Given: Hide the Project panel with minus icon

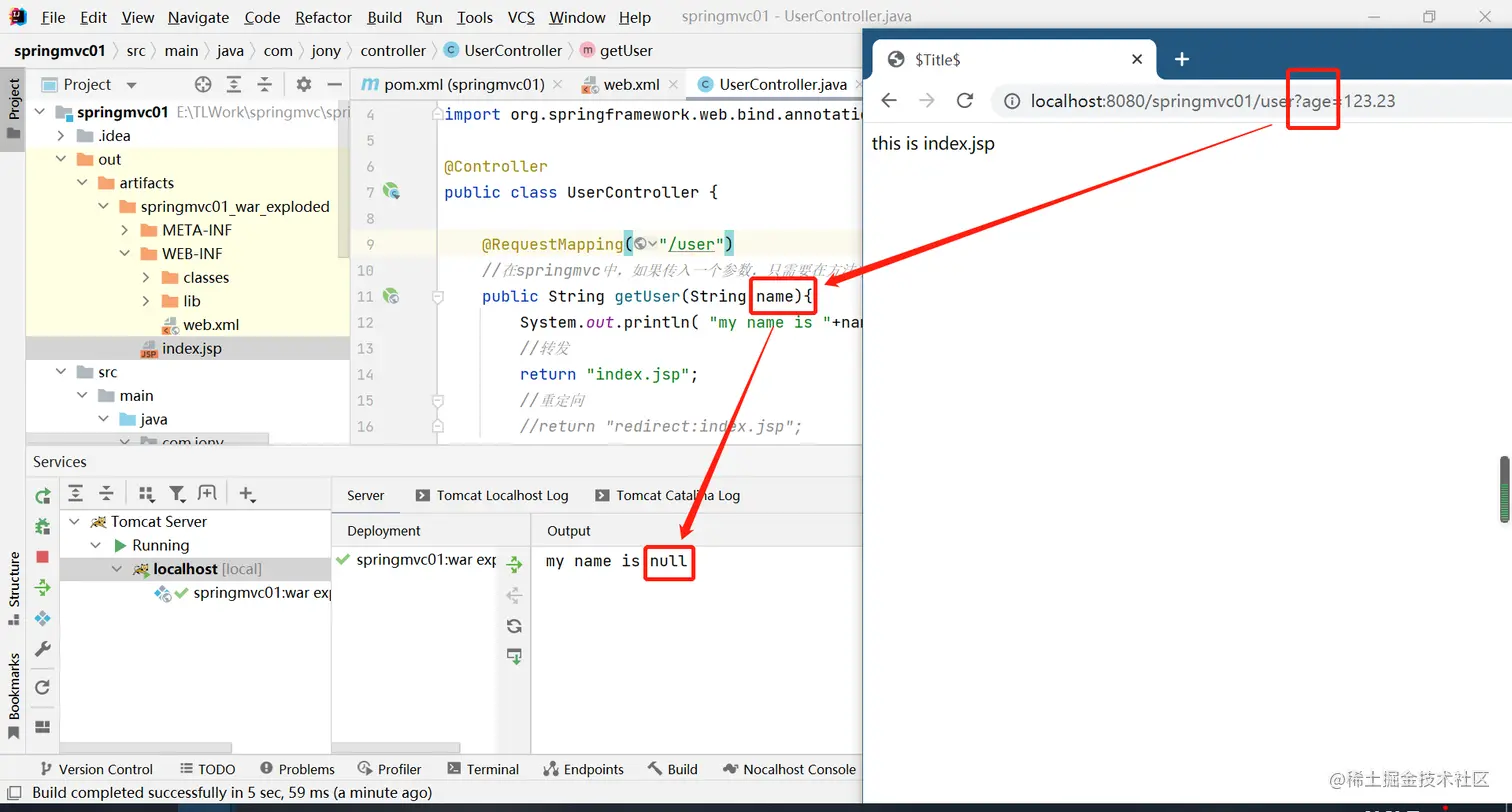Looking at the screenshot, I should click(x=334, y=85).
